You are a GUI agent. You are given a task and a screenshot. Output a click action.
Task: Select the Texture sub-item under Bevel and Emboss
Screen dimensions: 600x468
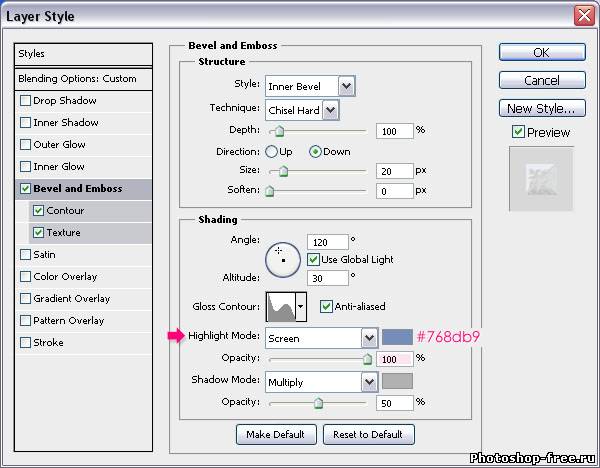(x=63, y=233)
